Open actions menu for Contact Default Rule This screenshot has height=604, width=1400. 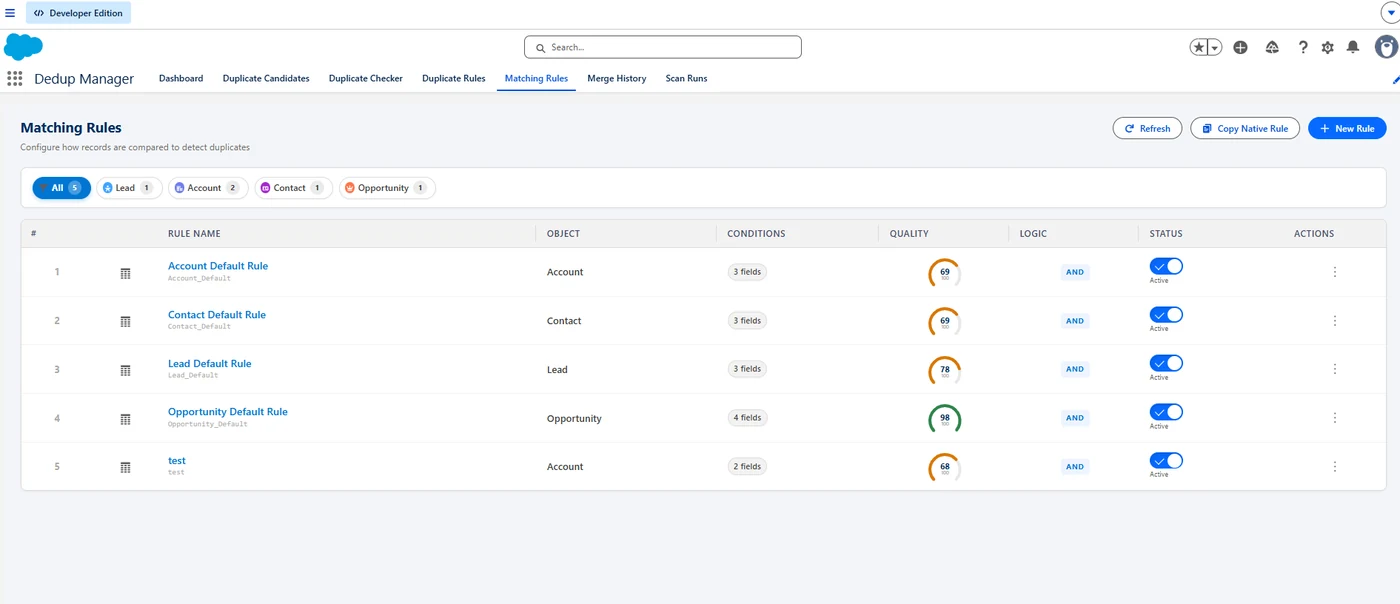tap(1335, 321)
